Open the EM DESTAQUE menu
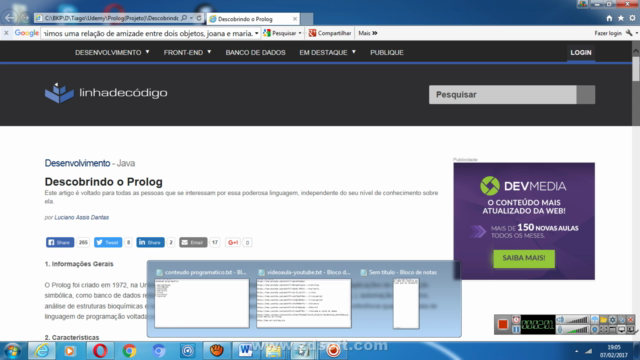 click(327, 52)
